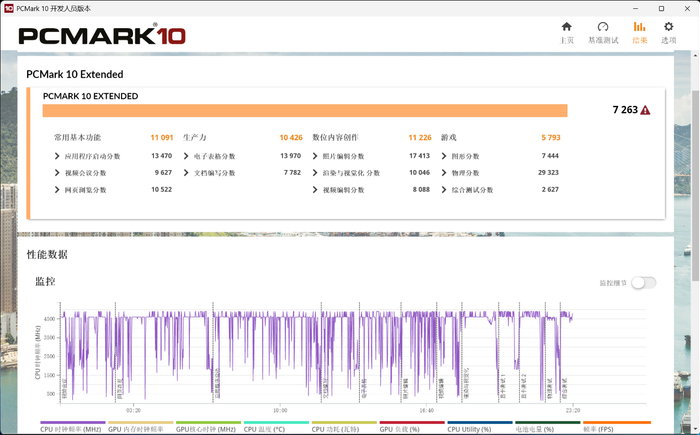Click the 游戏 category heading
This screenshot has height=435, width=700.
coord(449,137)
